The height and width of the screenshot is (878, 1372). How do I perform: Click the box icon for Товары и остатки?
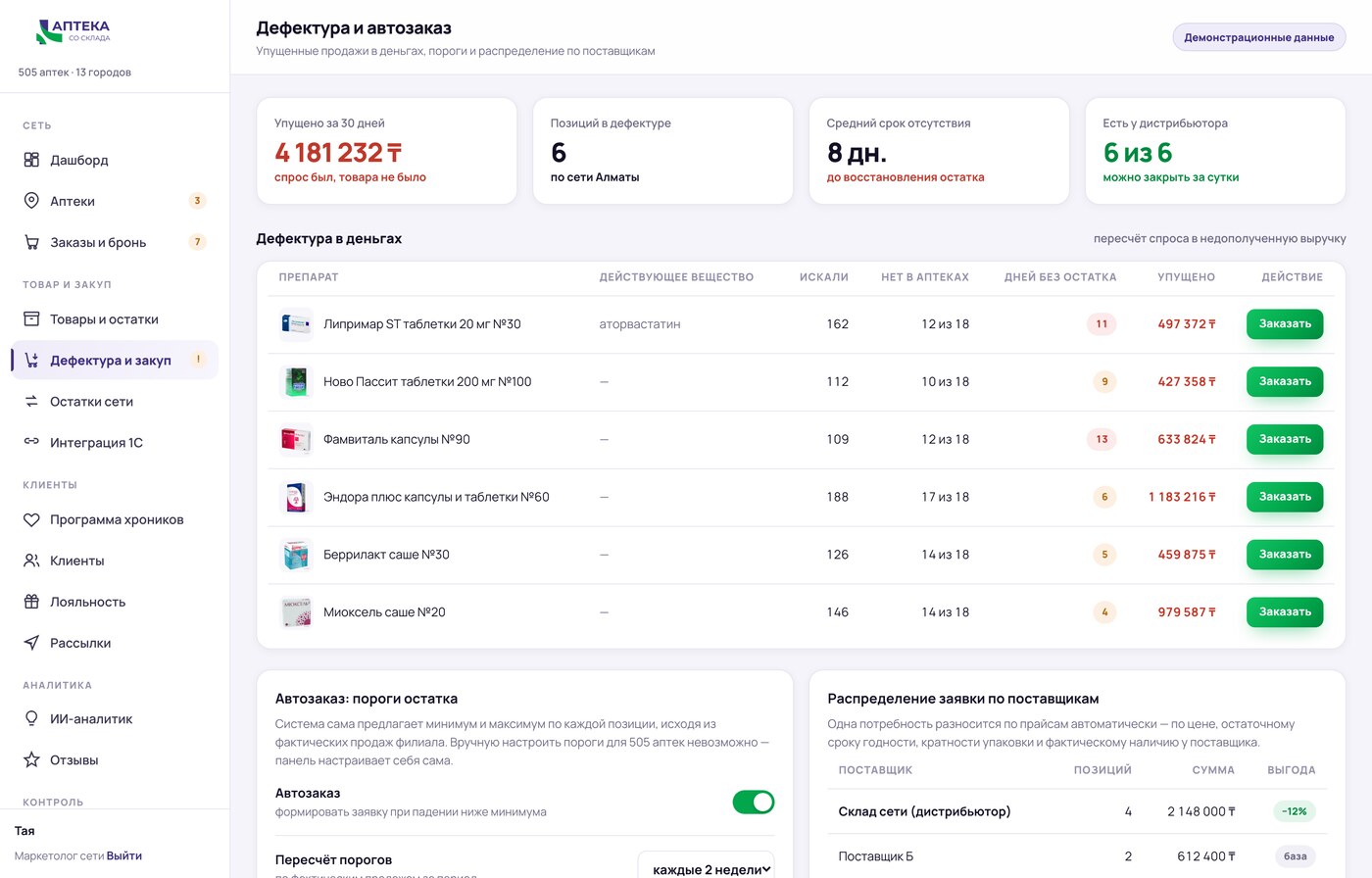31,319
